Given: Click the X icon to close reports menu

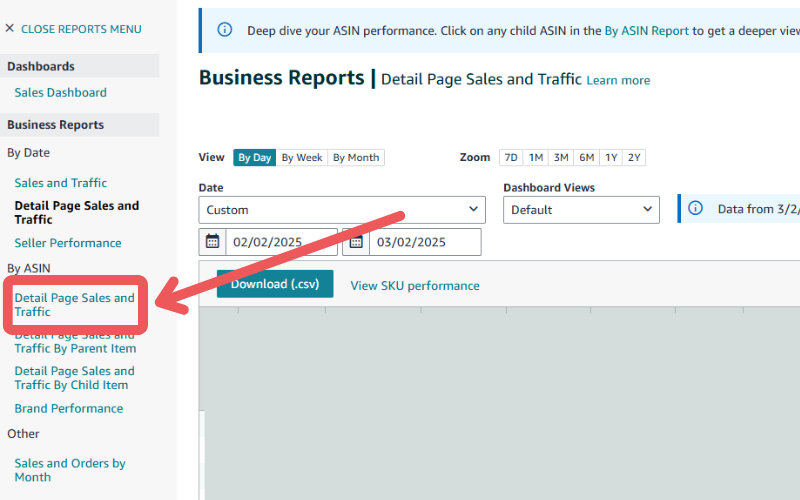Looking at the screenshot, I should click(x=10, y=29).
